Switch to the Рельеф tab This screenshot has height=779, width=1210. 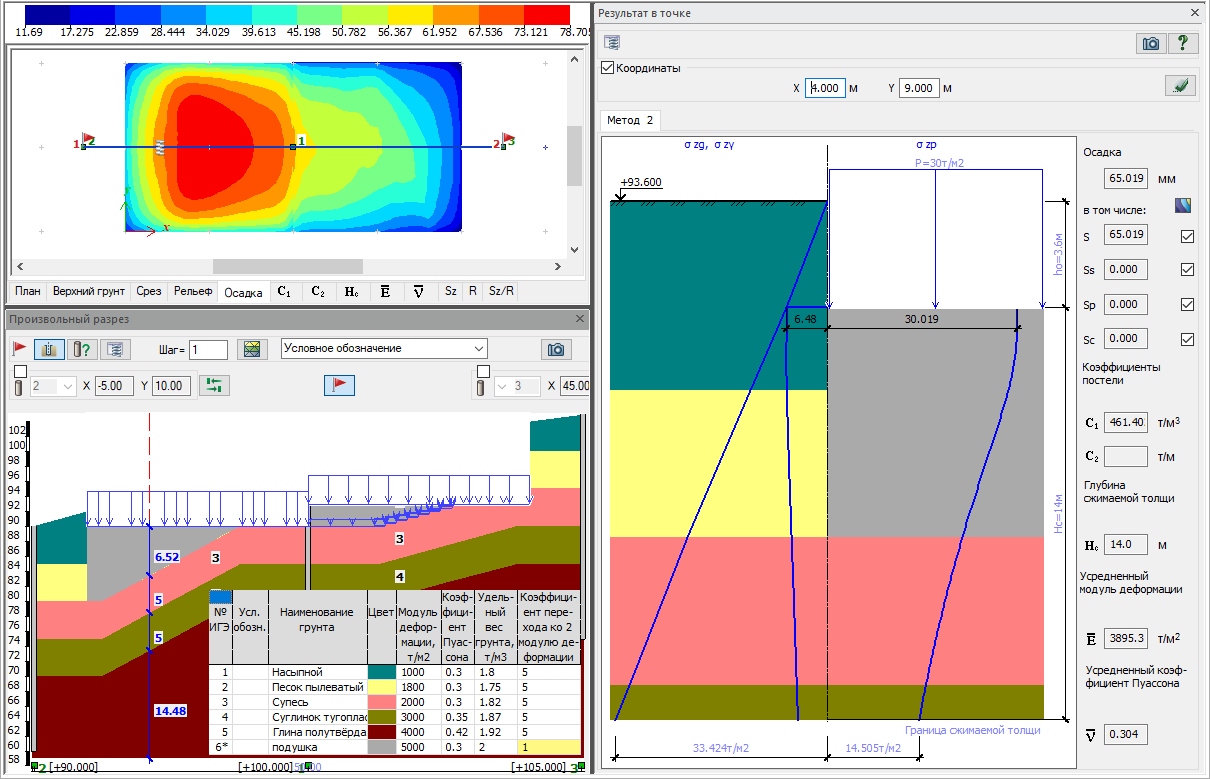(x=193, y=291)
